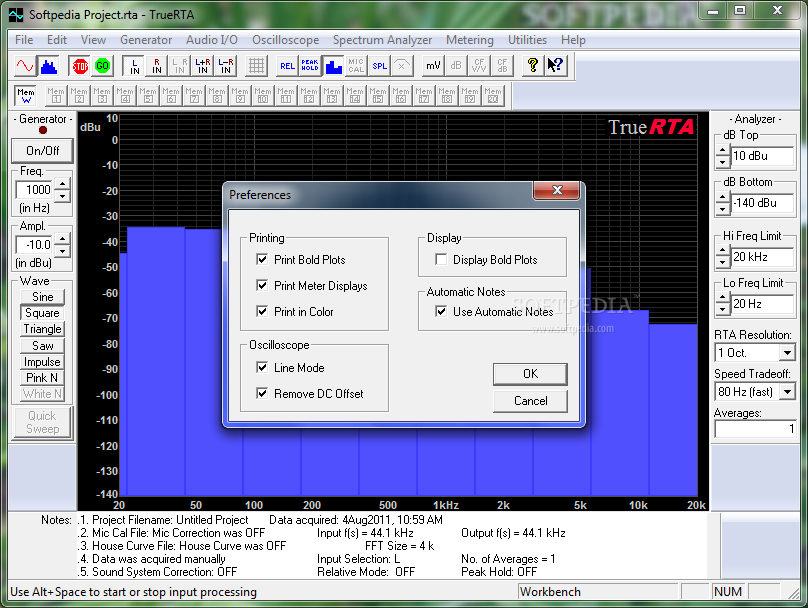
Task: Select the Mem 10 memory icon
Action: tap(262, 95)
